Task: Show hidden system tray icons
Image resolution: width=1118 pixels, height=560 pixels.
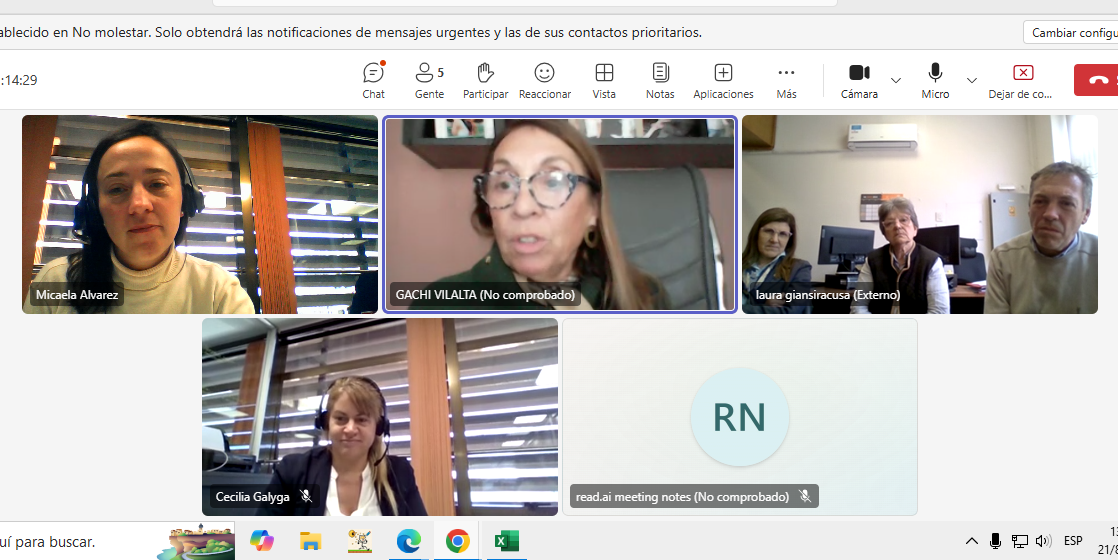Action: click(971, 541)
